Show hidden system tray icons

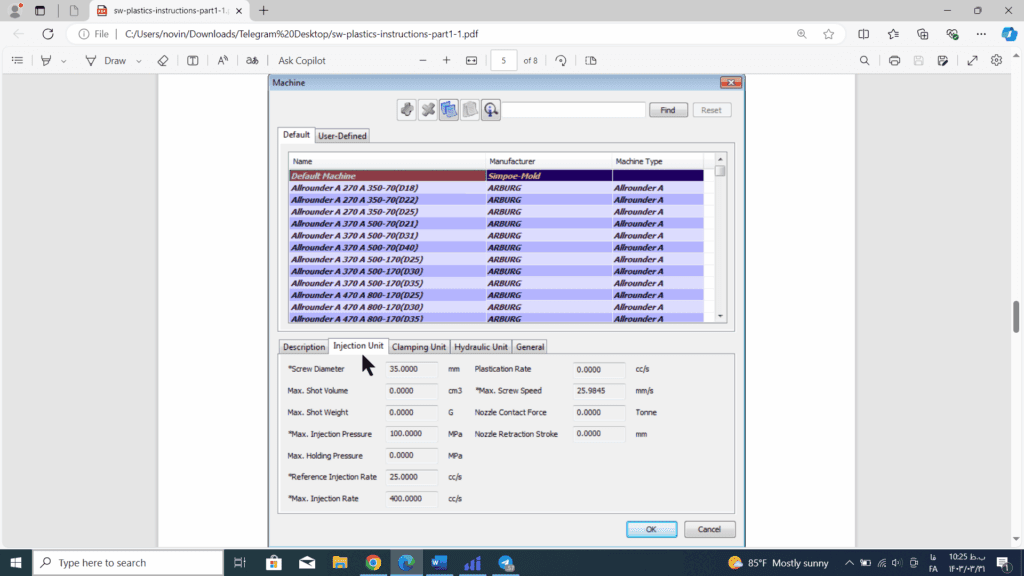[x=849, y=563]
